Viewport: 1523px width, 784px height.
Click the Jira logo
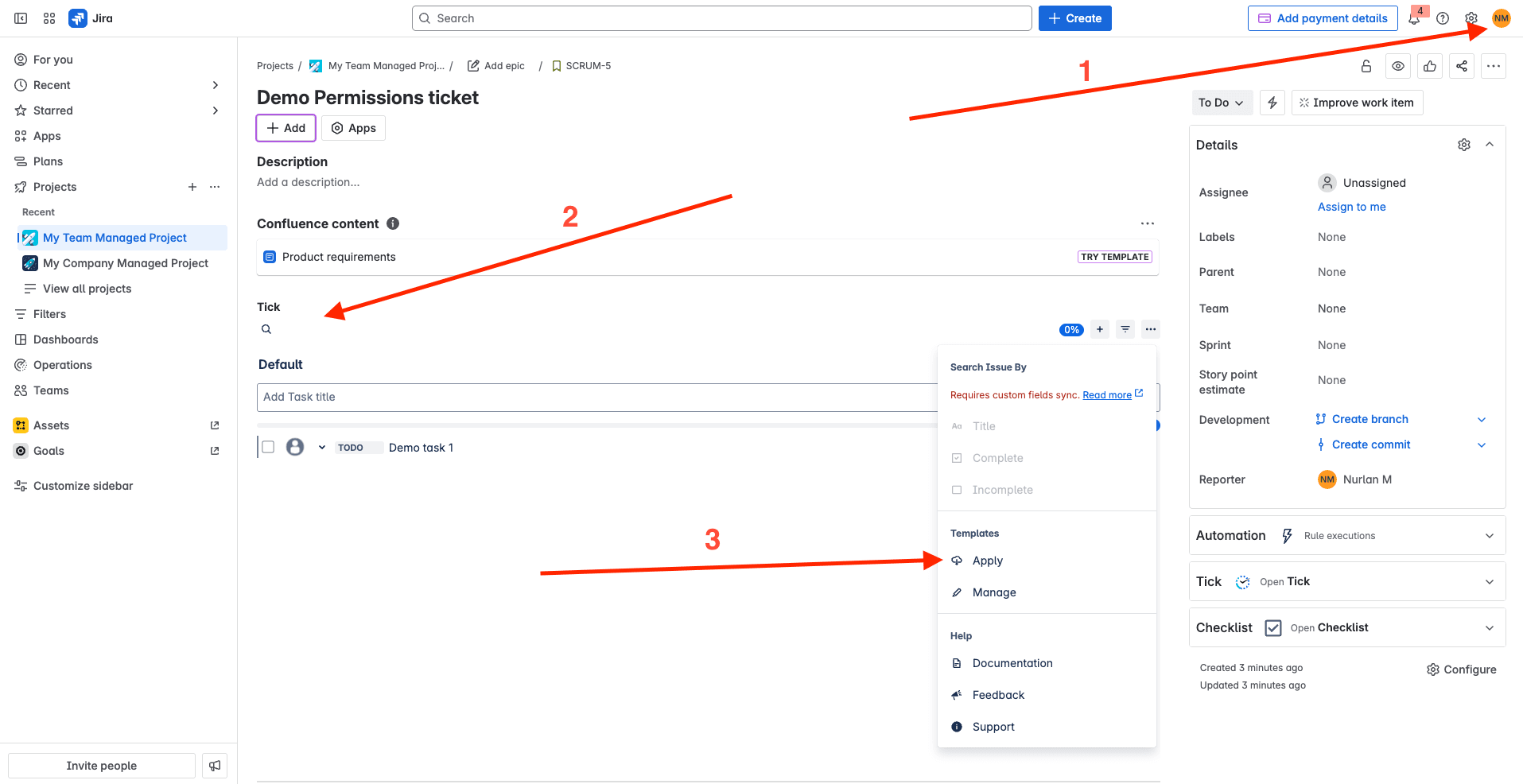tap(91, 18)
